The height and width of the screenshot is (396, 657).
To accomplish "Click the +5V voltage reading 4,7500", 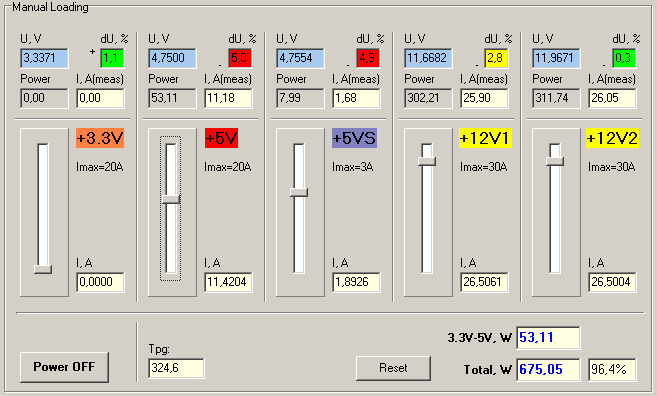I will (x=172, y=58).
